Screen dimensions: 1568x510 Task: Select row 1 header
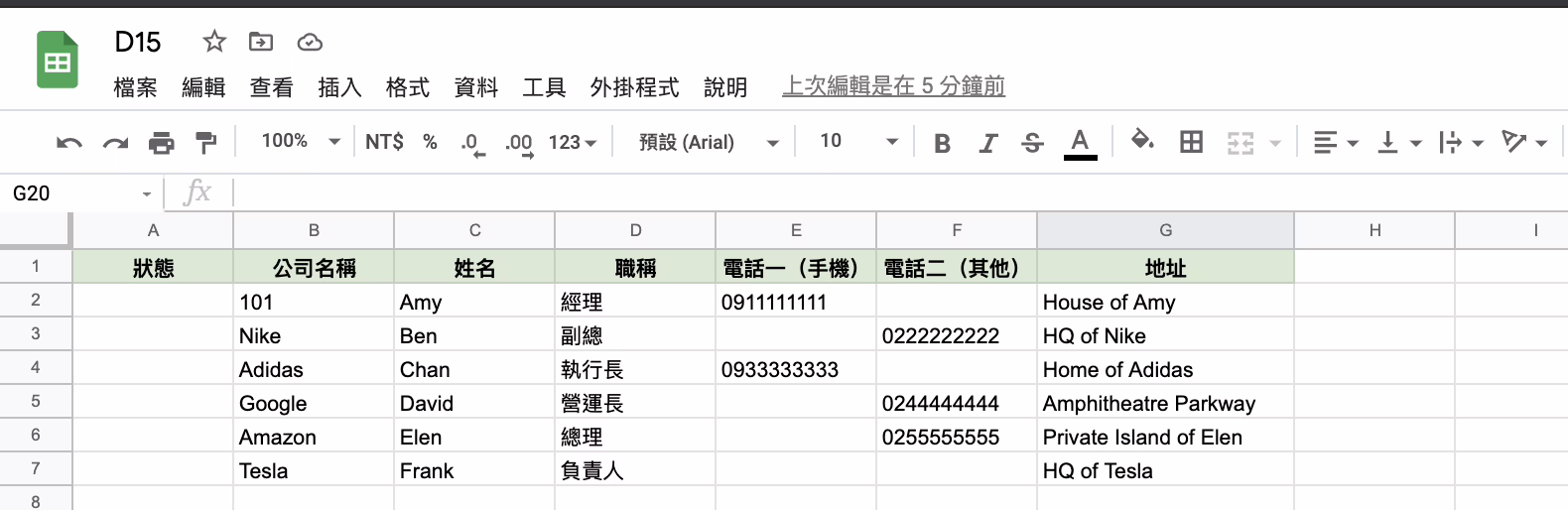click(x=36, y=266)
